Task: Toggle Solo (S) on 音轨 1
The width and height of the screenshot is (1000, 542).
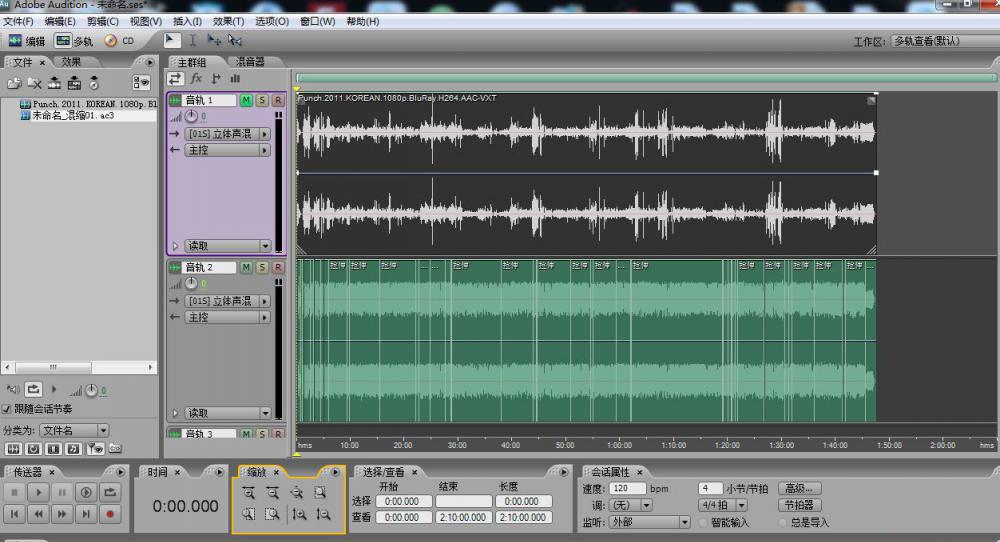Action: point(262,100)
